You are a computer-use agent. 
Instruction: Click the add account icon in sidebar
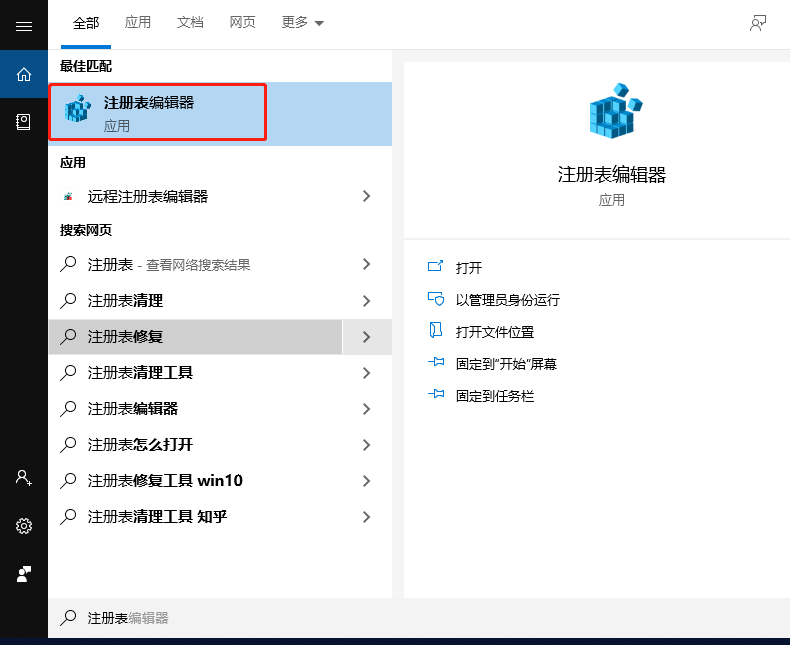point(24,477)
